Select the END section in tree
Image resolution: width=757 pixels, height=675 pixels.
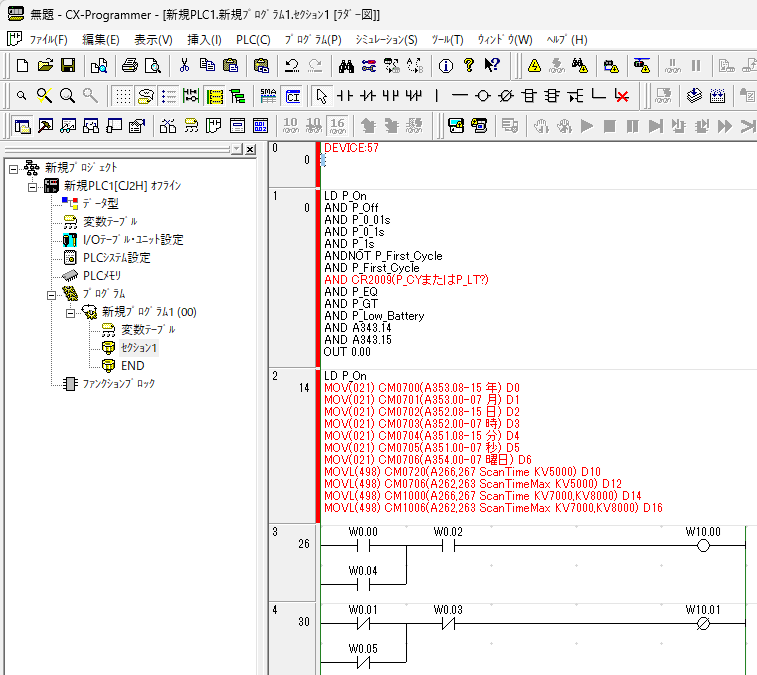coord(132,366)
